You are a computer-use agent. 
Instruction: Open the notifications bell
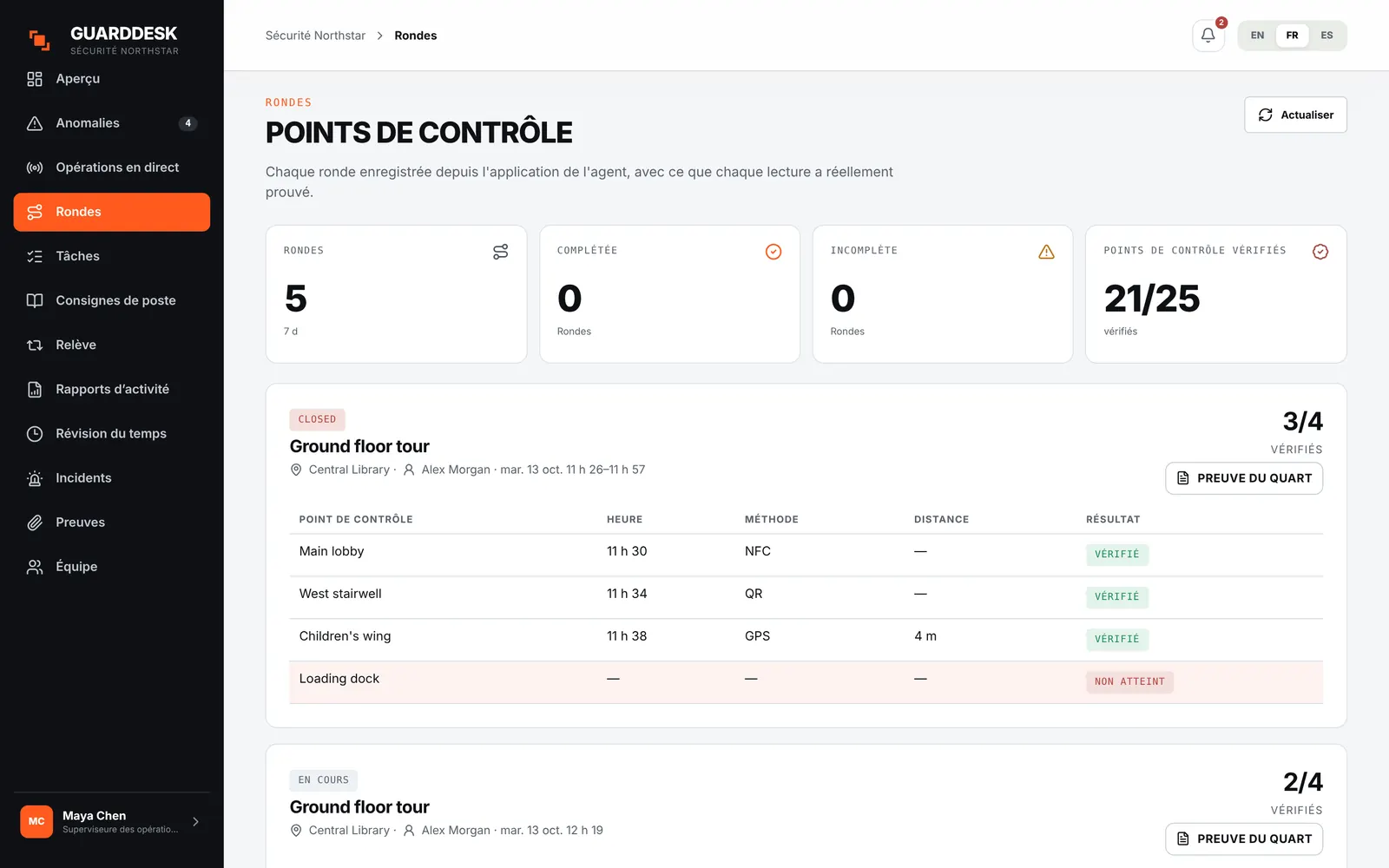tap(1208, 36)
